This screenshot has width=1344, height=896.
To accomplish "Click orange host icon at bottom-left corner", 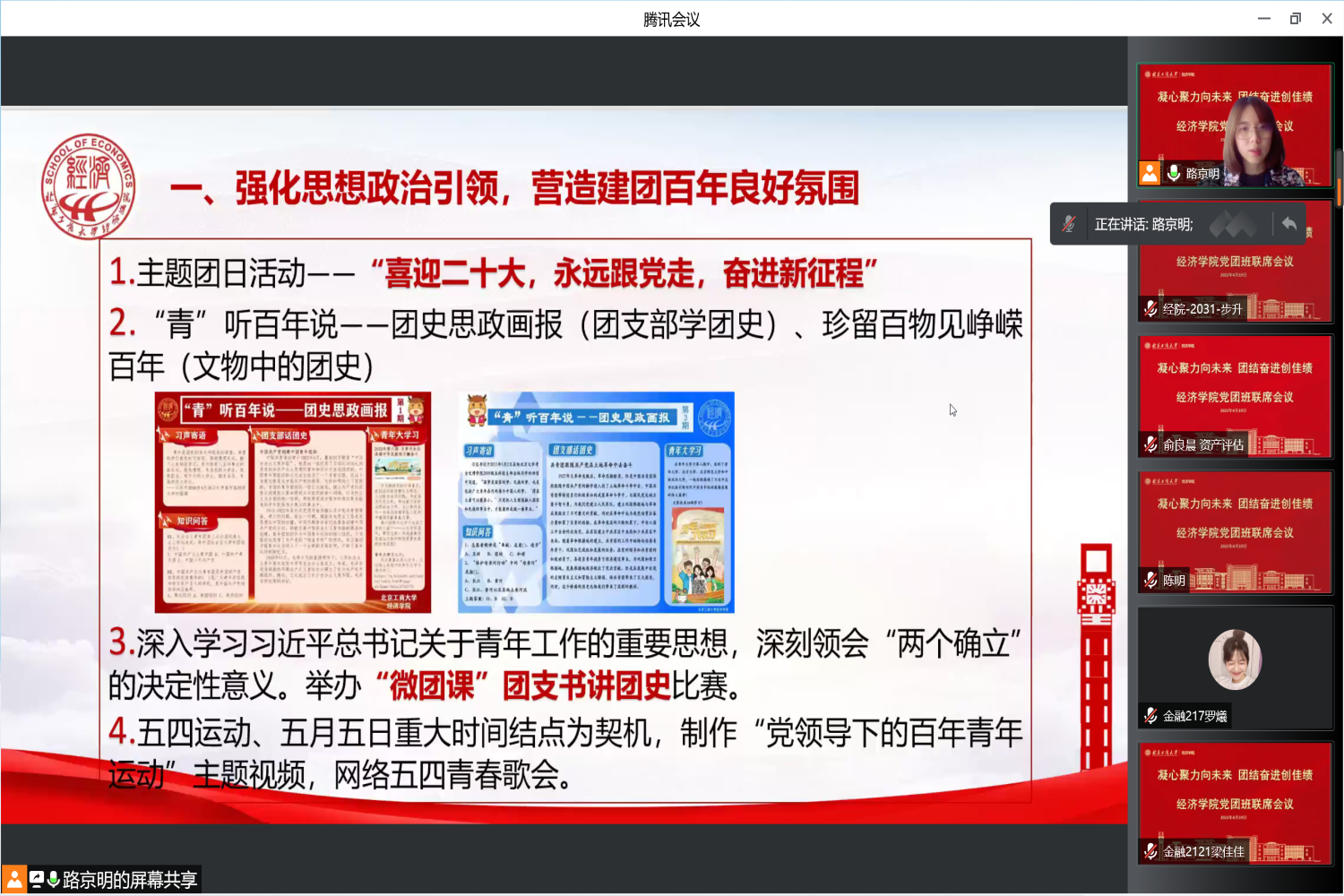I will [x=14, y=880].
